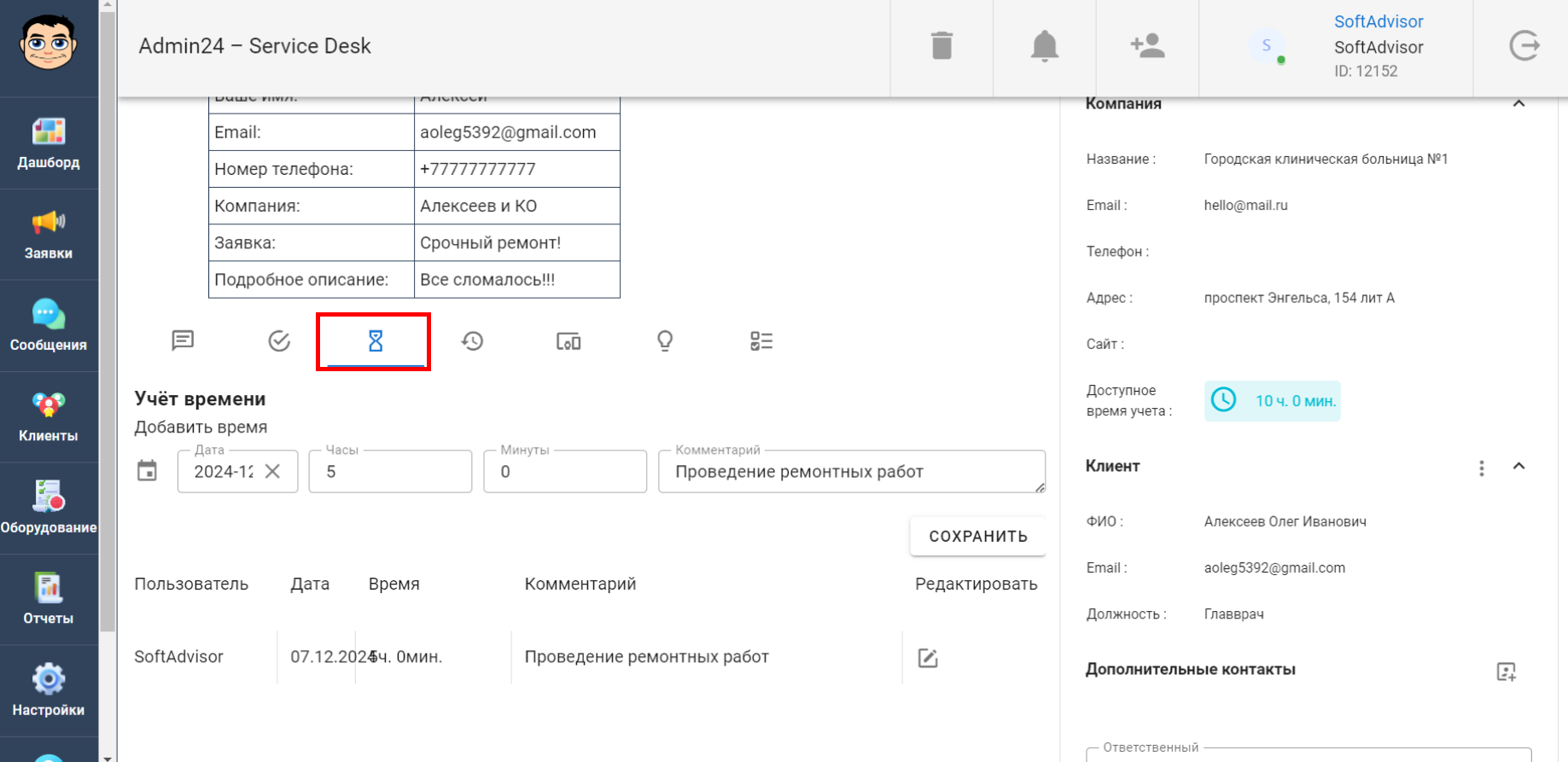Open Оборудование in sidebar

pyautogui.click(x=49, y=509)
